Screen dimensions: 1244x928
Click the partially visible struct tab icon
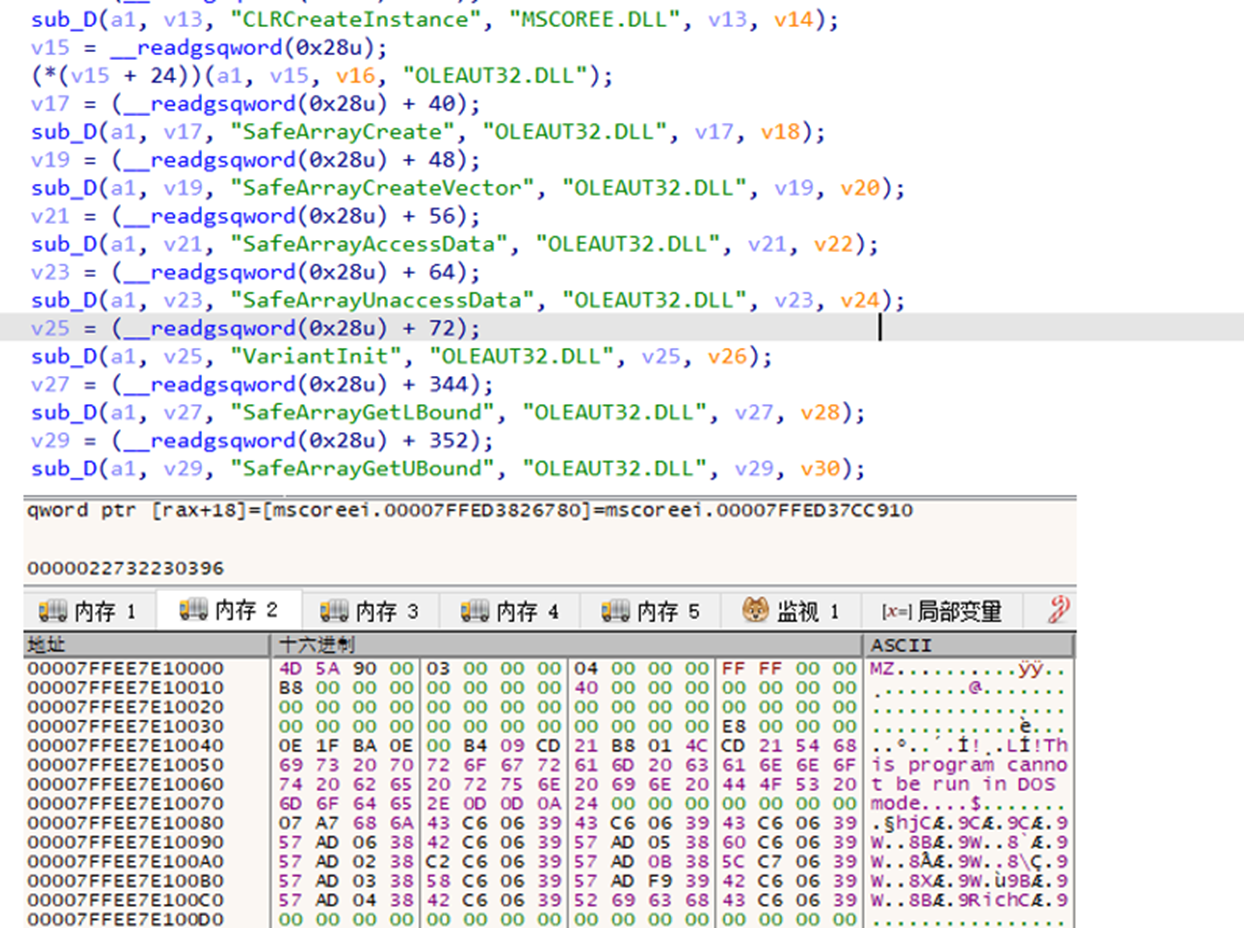(x=1060, y=610)
